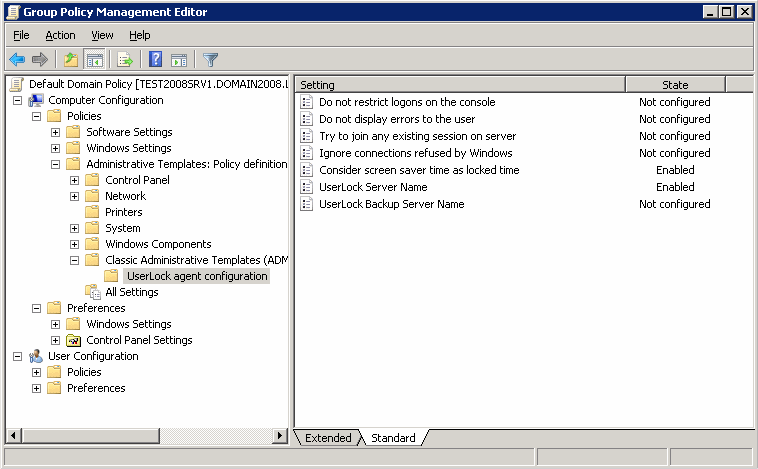The image size is (758, 469).
Task: Click the tree pane horizontal scrollbar right arrow
Action: (x=281, y=436)
